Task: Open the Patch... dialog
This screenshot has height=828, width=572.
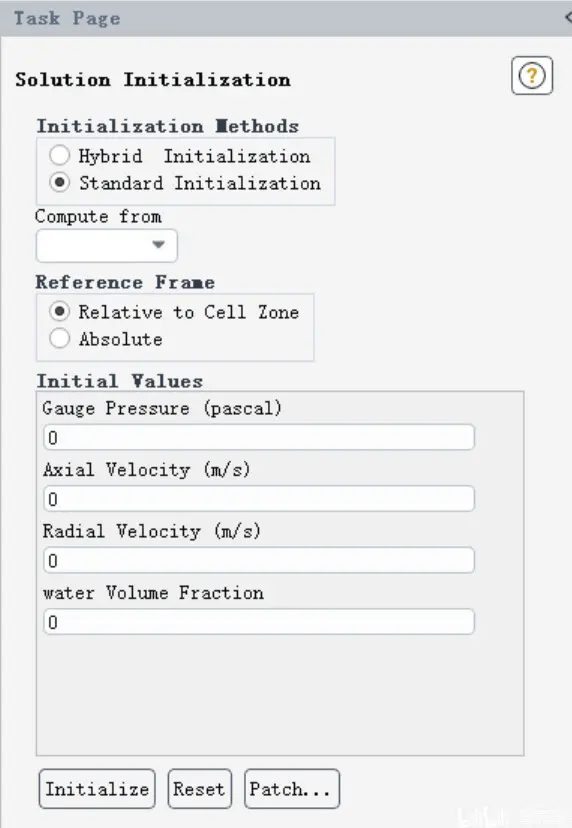Action: [292, 789]
